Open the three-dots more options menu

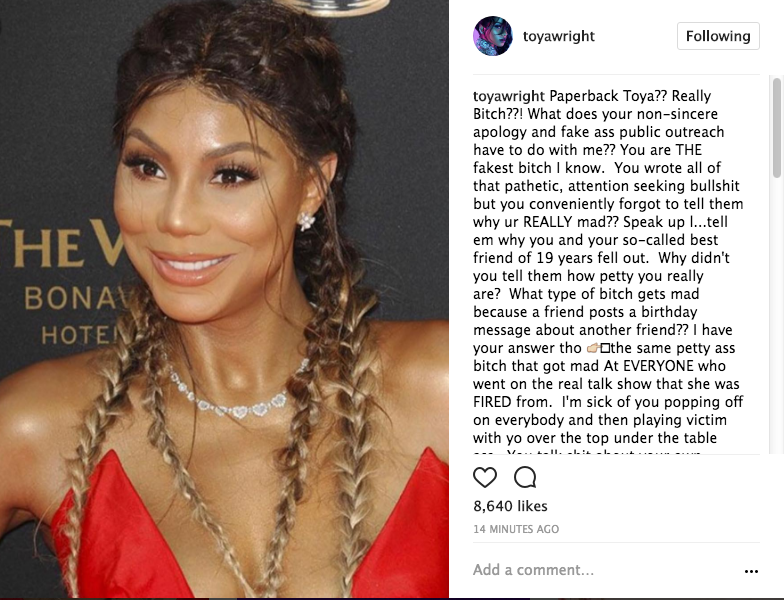click(751, 571)
